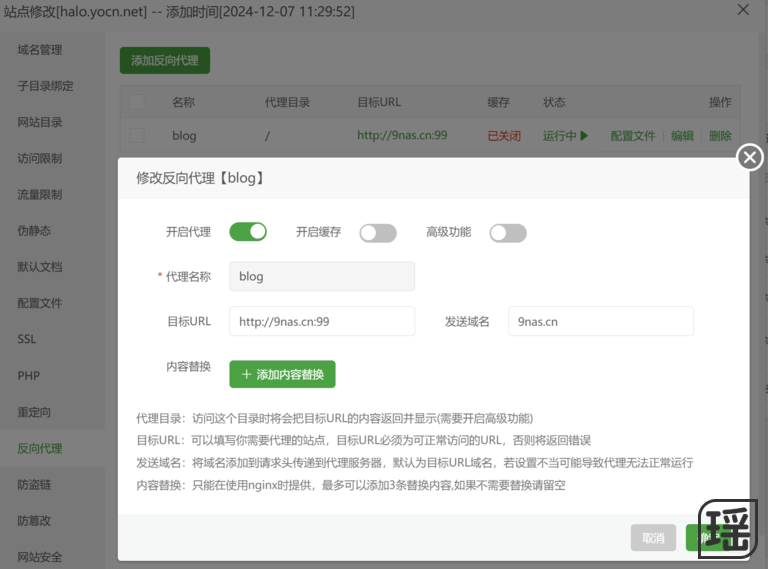Viewport: 768px width, 569px height.
Task: Switch to the SSL settings tab
Action: (27, 339)
